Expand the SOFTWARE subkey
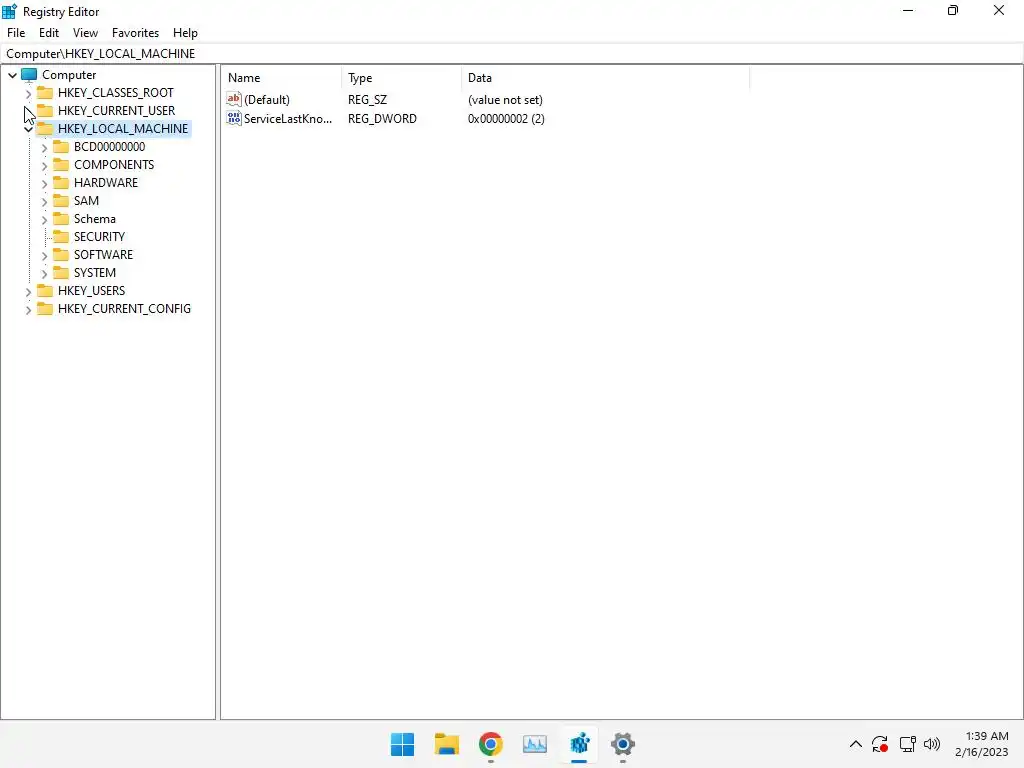This screenshot has height=768, width=1024. pyautogui.click(x=44, y=255)
